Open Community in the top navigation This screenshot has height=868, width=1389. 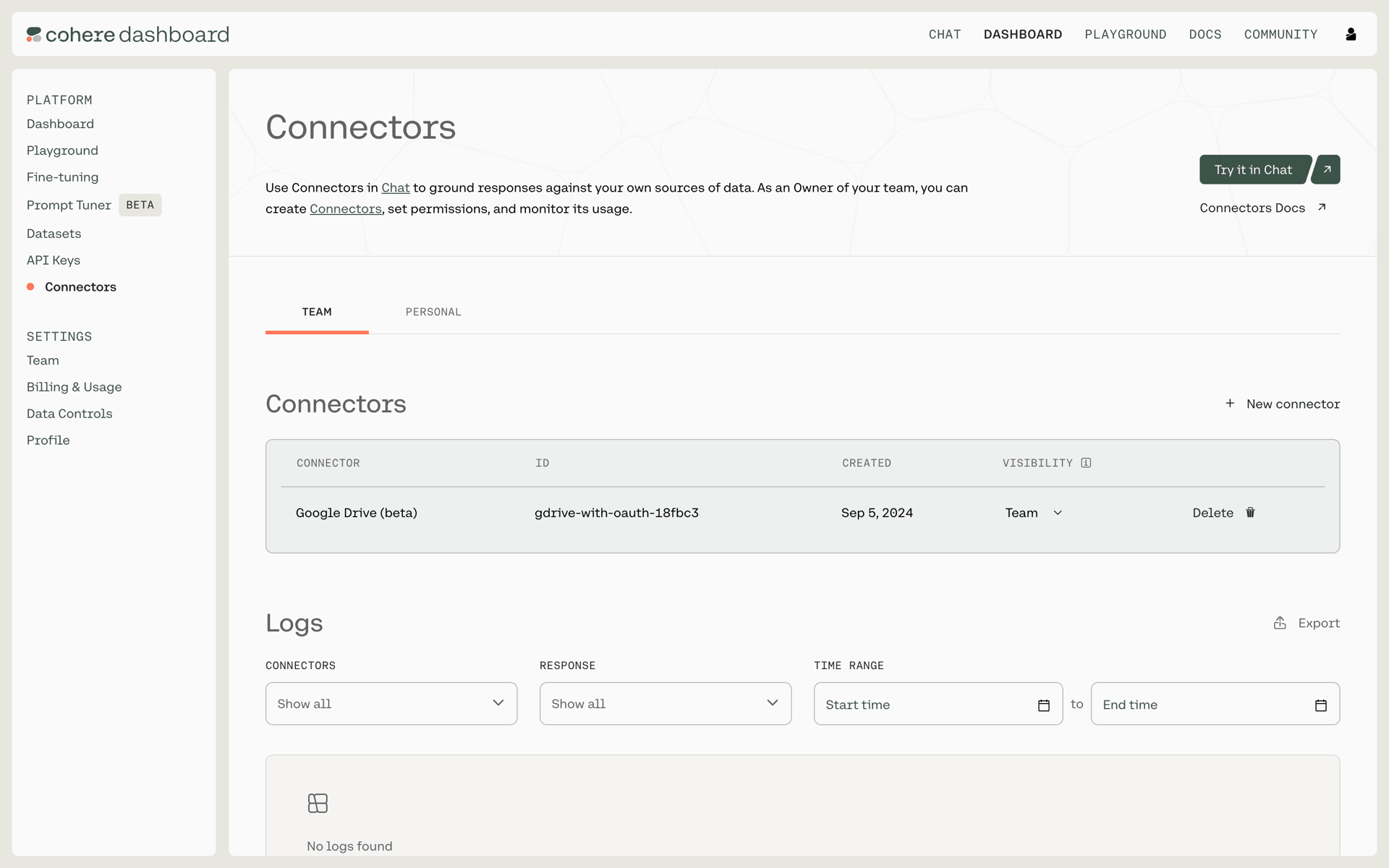coord(1280,34)
